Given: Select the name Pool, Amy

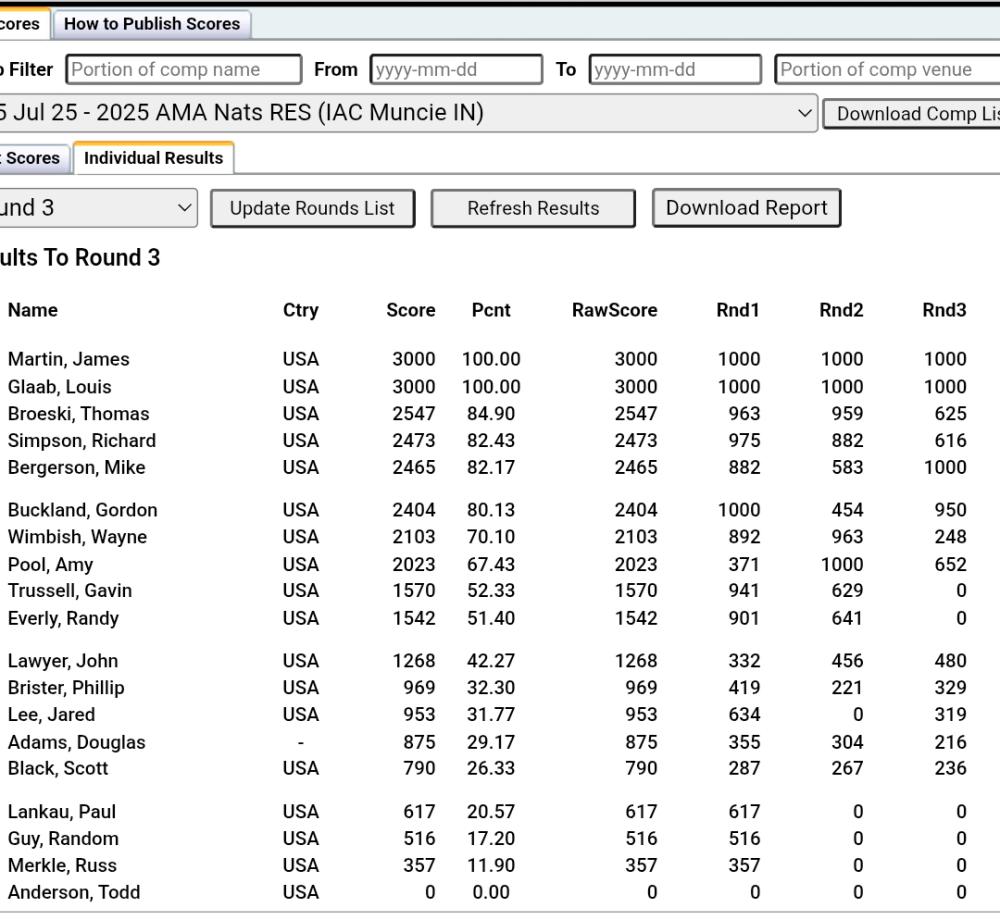Looking at the screenshot, I should tap(50, 564).
